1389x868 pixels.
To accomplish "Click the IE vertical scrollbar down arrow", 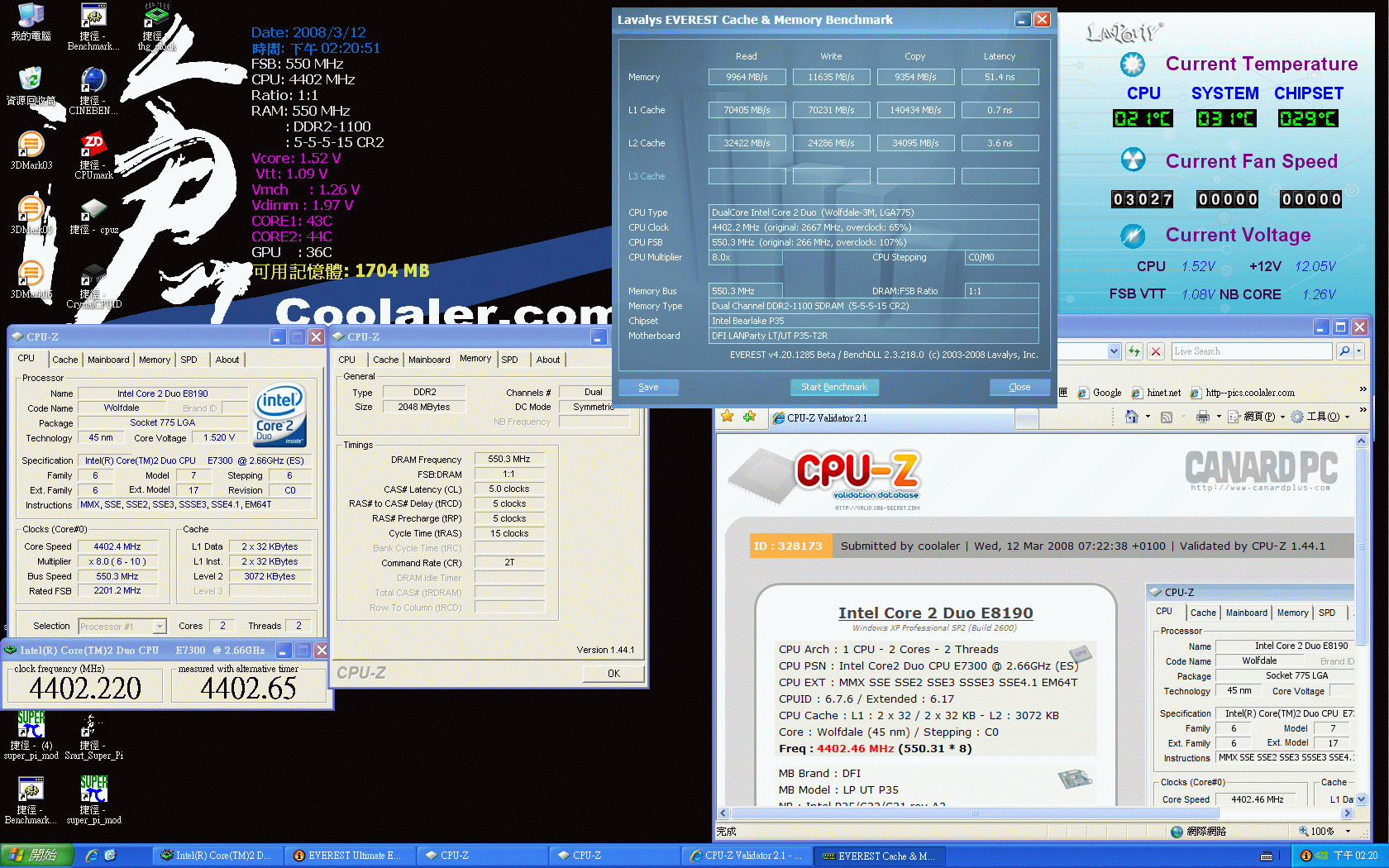I will [x=1361, y=799].
